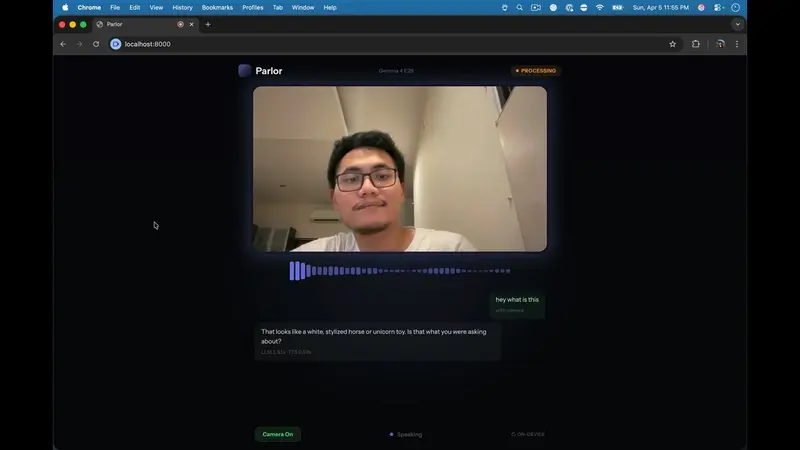Click the menu bar date and time
Image resolution: width=800 pixels, height=450 pixels.
tap(661, 8)
